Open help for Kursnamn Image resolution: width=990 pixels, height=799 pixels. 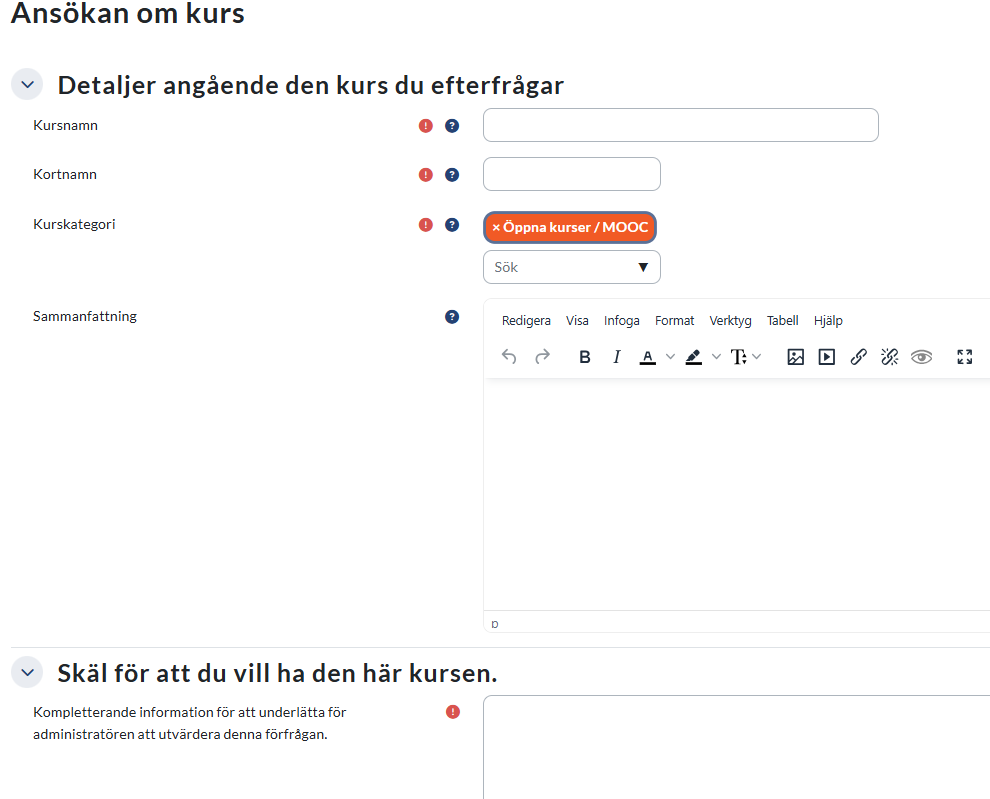coord(452,126)
